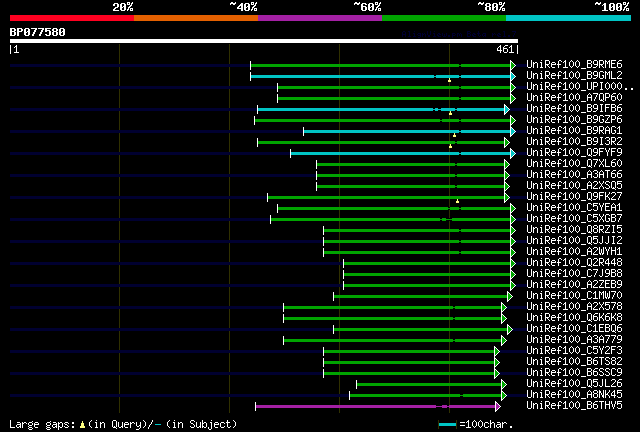Click the cyan arrowhead ending the B9IFB6 alignment
This screenshot has width=640, height=432.
507,109
